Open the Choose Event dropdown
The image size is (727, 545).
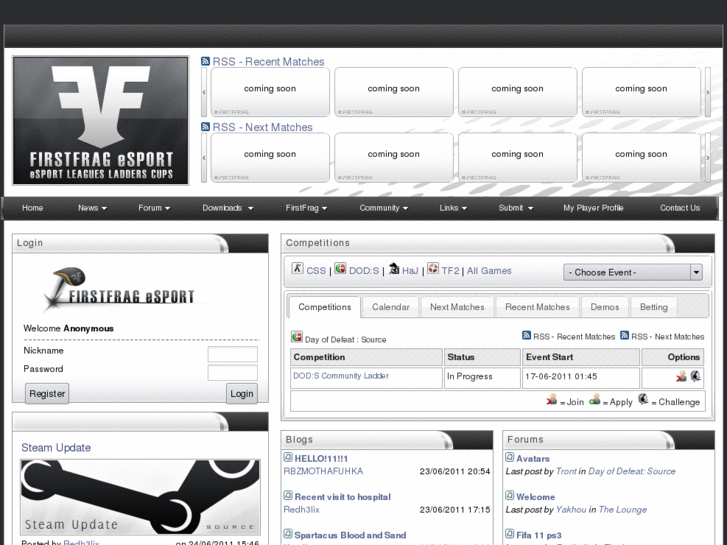(x=632, y=272)
